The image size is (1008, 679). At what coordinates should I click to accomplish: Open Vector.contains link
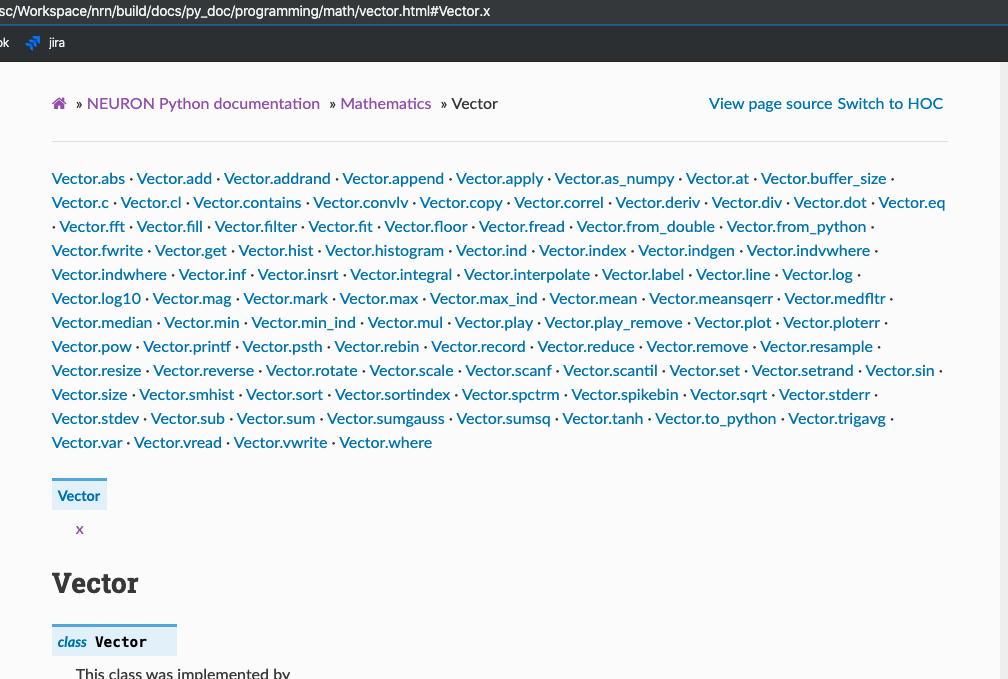248,203
